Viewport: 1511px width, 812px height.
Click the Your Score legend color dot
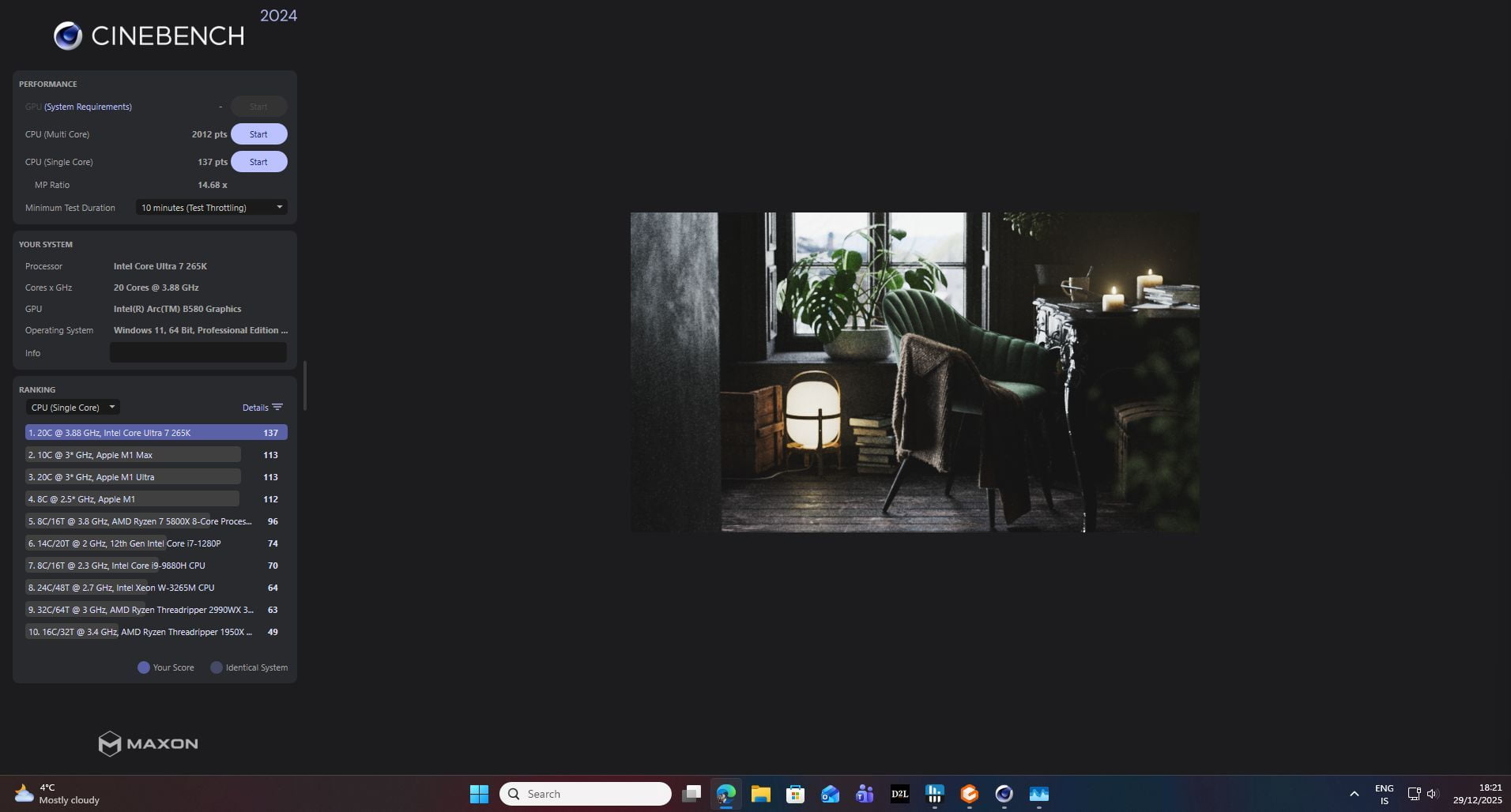coord(144,667)
